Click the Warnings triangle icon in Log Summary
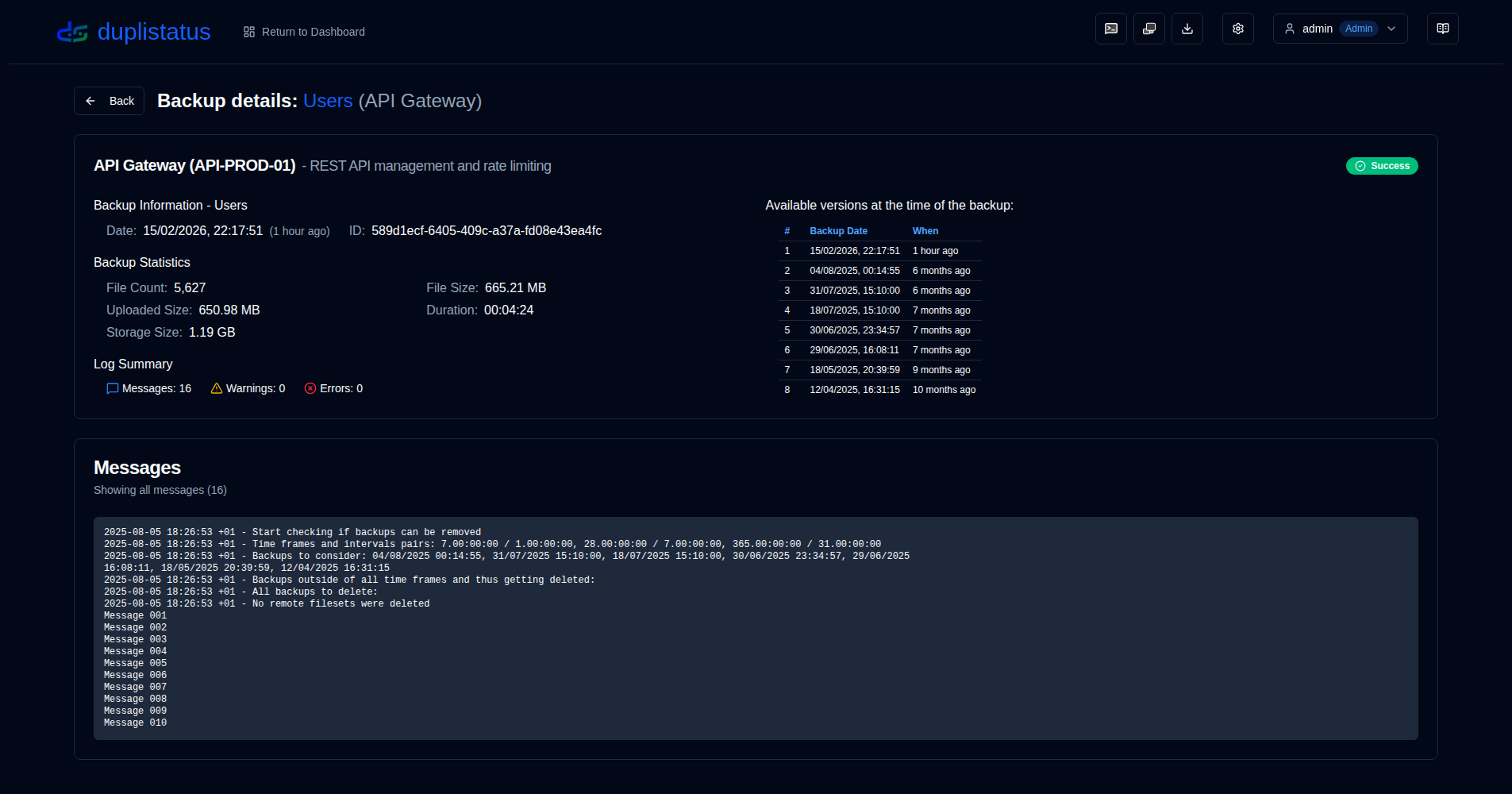 (x=216, y=388)
